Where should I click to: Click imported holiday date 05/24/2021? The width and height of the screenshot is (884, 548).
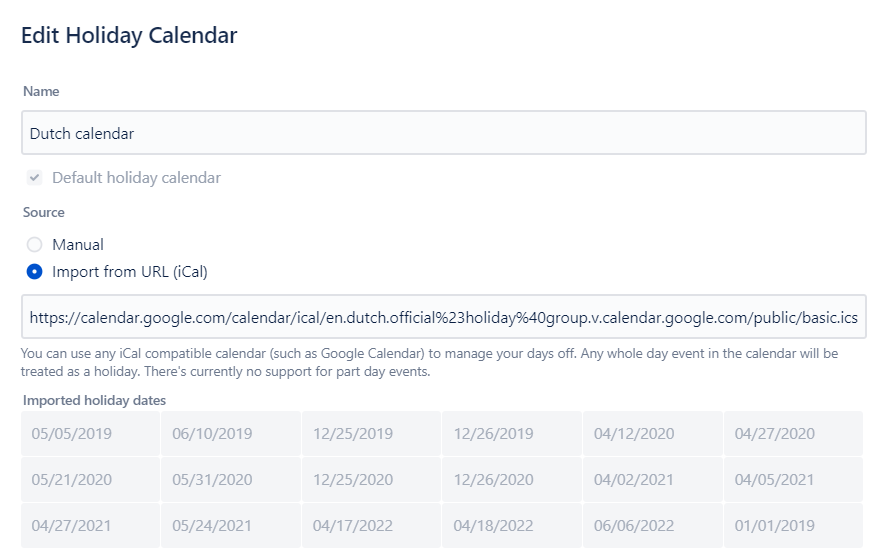pos(212,525)
